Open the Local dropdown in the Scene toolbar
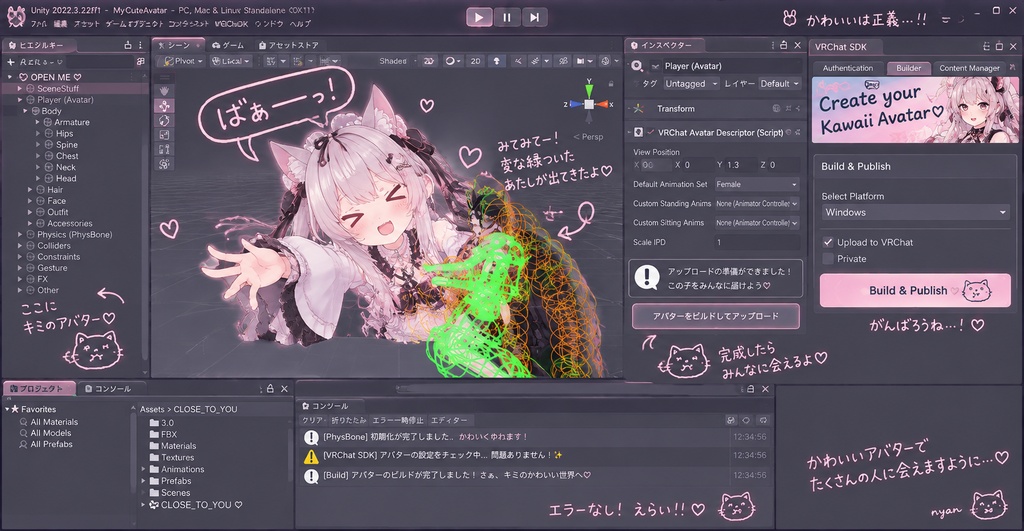 click(x=231, y=61)
